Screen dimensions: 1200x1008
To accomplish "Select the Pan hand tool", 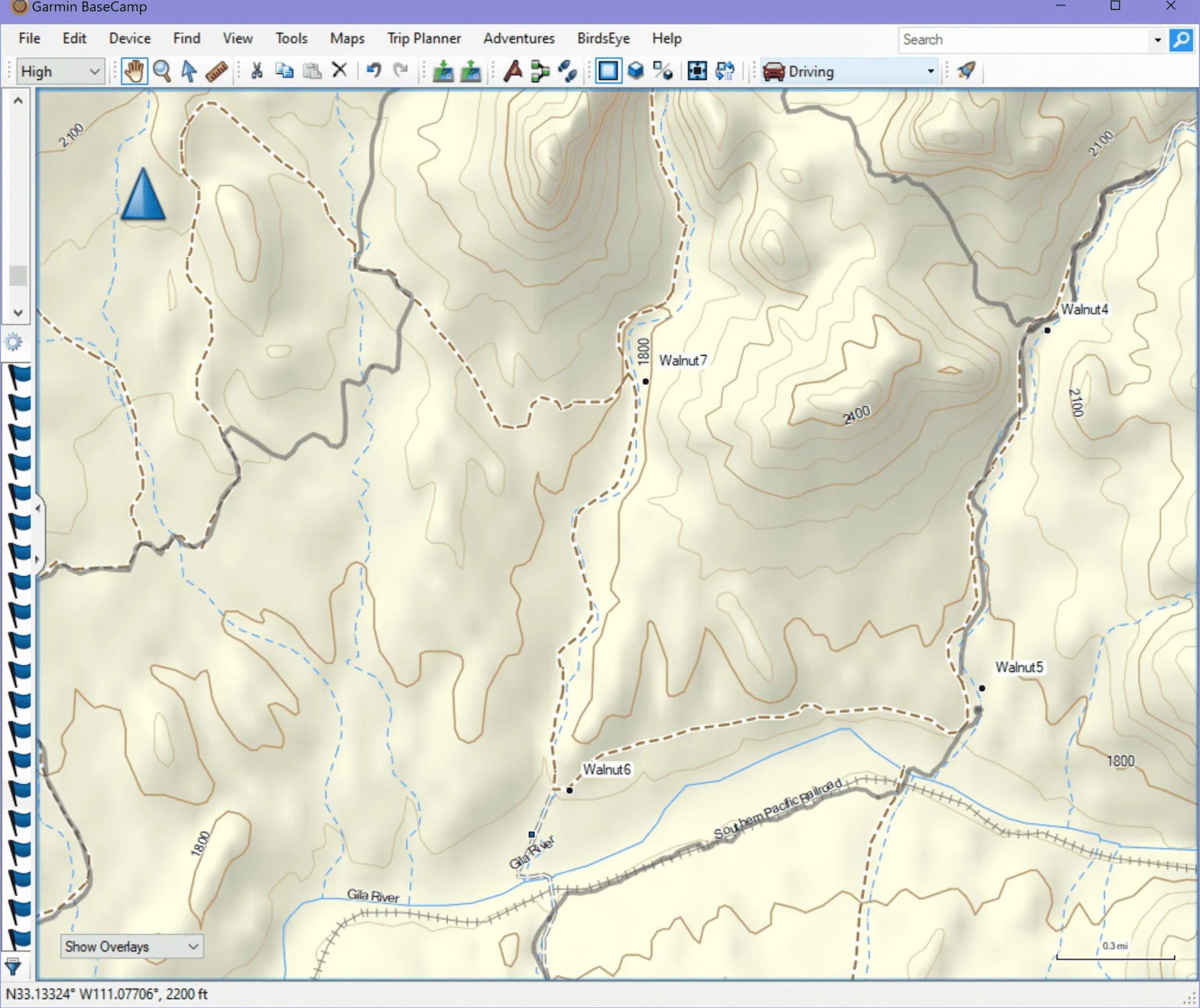I will pos(134,71).
